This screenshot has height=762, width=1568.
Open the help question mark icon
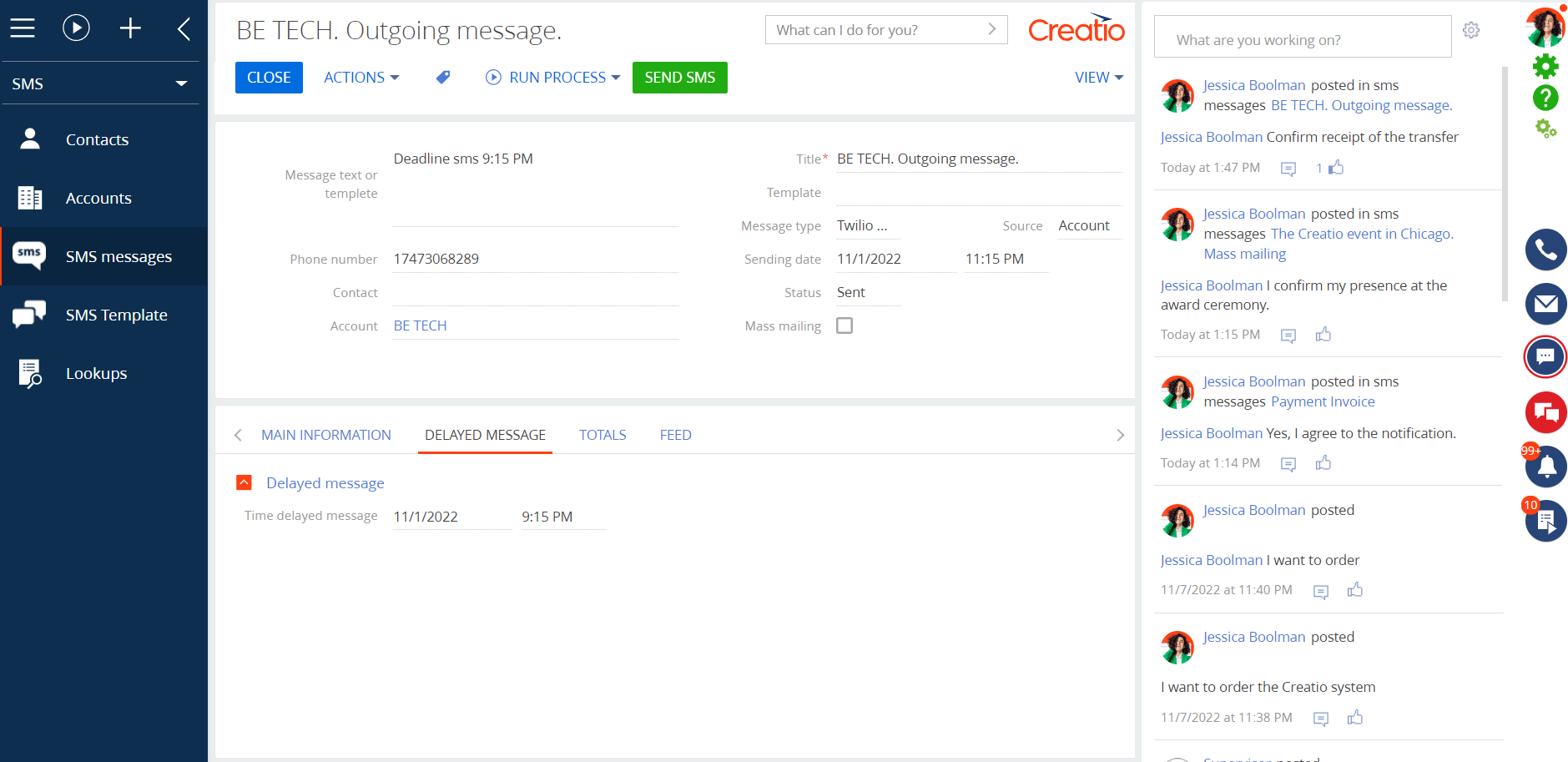coord(1545,98)
